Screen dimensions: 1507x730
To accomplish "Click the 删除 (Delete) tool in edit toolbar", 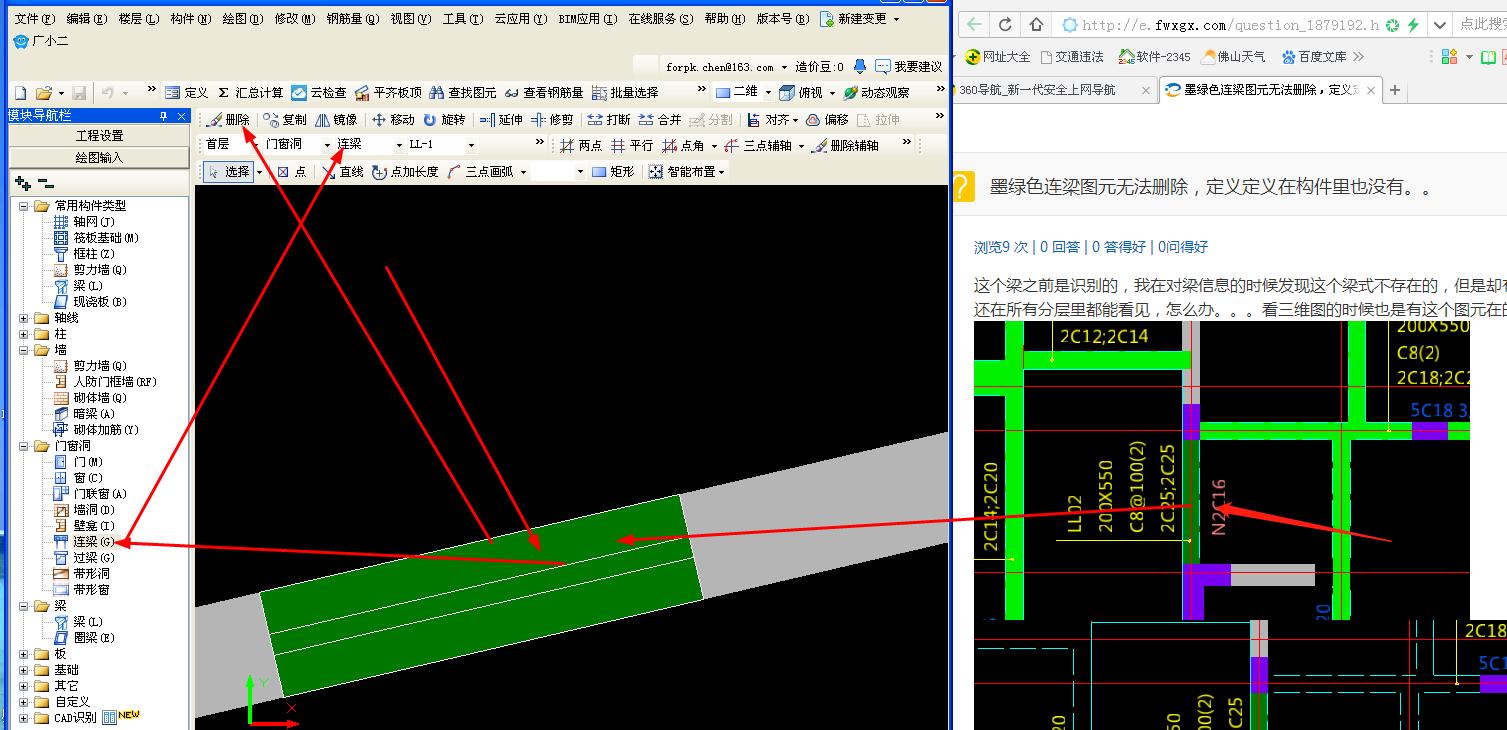I will [x=229, y=120].
